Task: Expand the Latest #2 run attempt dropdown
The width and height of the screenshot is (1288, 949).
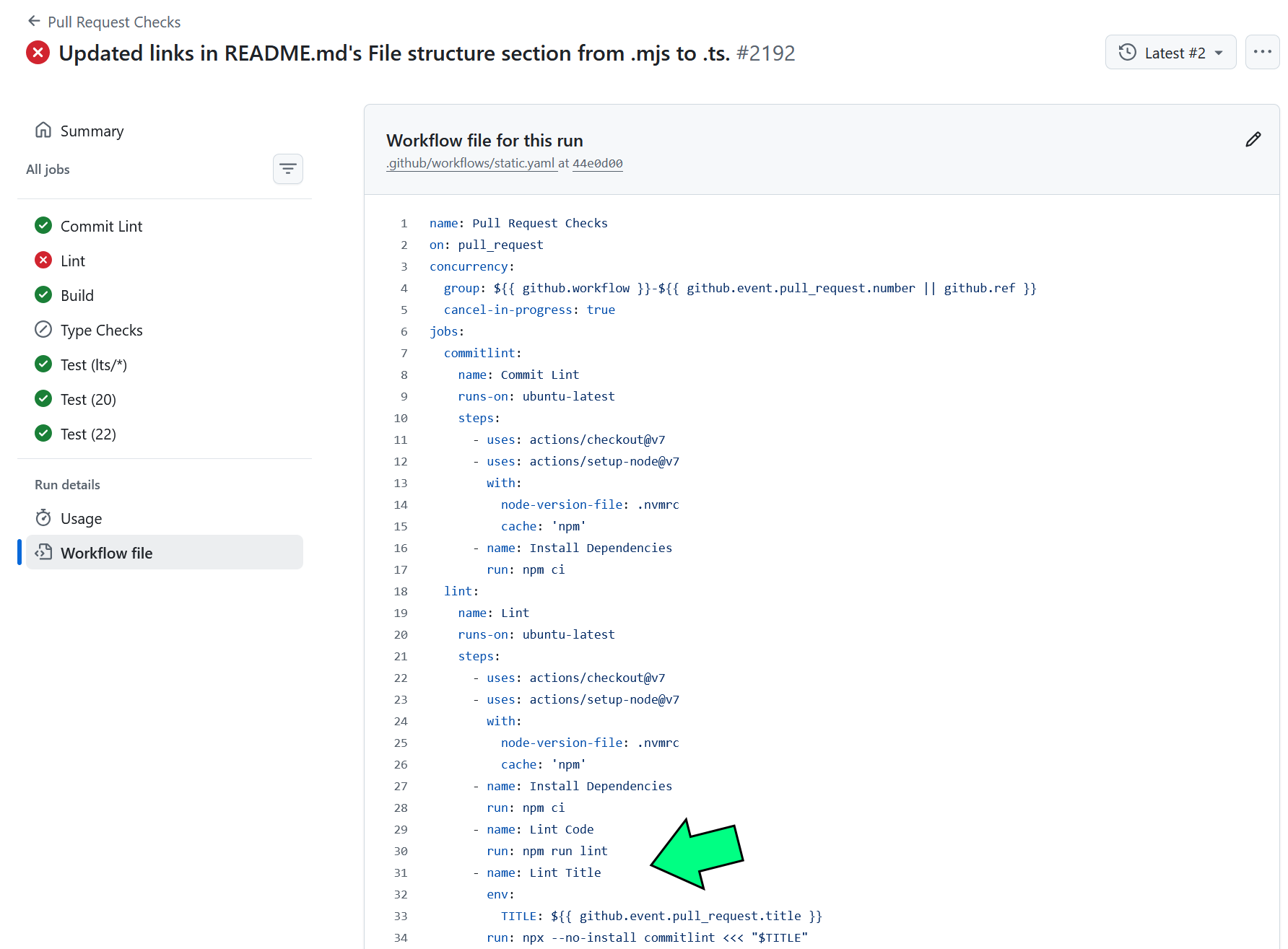Action: [x=1170, y=52]
